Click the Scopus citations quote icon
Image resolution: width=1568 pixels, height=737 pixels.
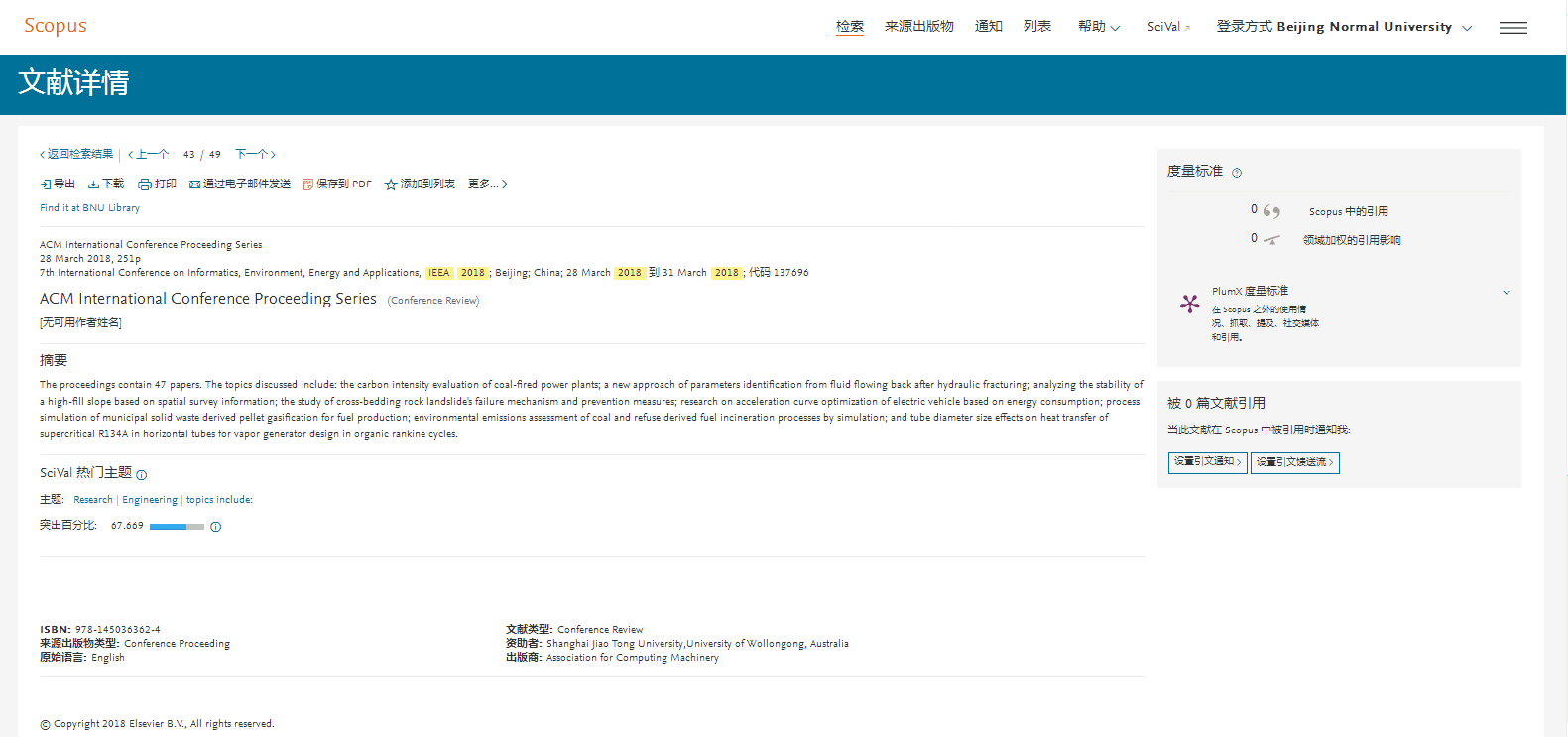pos(1271,211)
